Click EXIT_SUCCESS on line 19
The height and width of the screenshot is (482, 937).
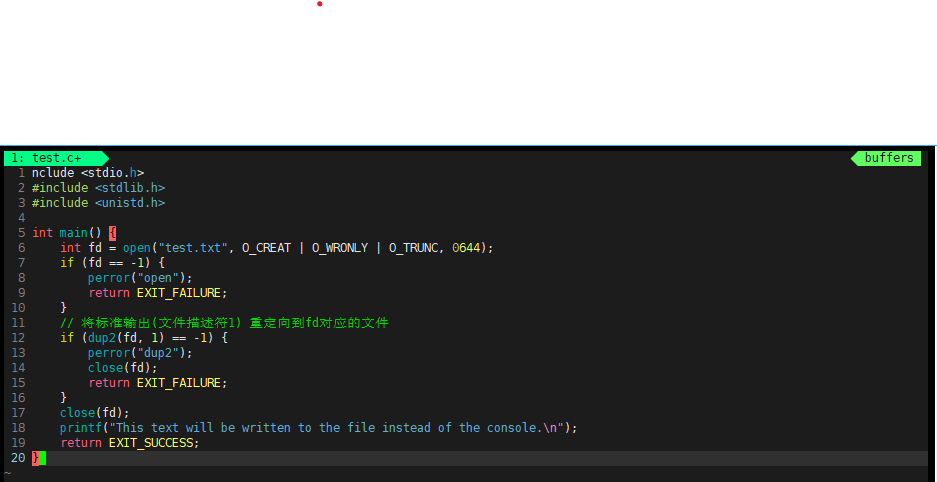[151, 443]
